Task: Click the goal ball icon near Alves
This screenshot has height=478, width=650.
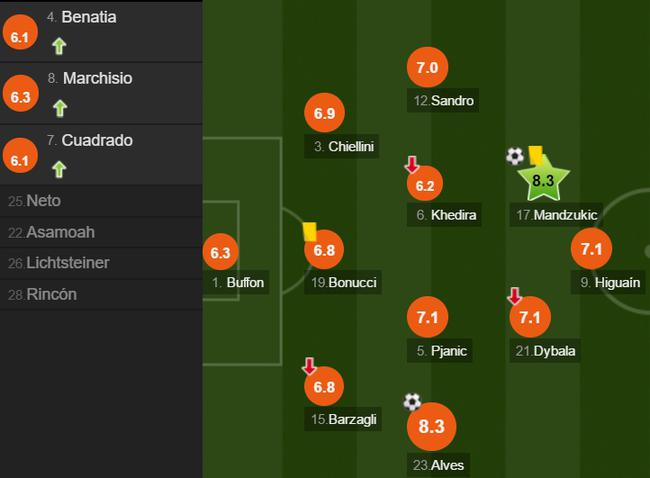Action: [x=412, y=402]
